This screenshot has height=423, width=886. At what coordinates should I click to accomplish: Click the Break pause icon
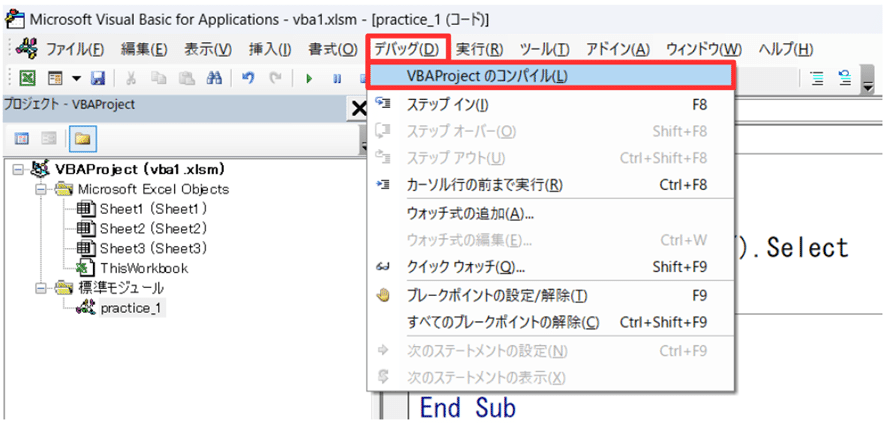click(x=337, y=79)
